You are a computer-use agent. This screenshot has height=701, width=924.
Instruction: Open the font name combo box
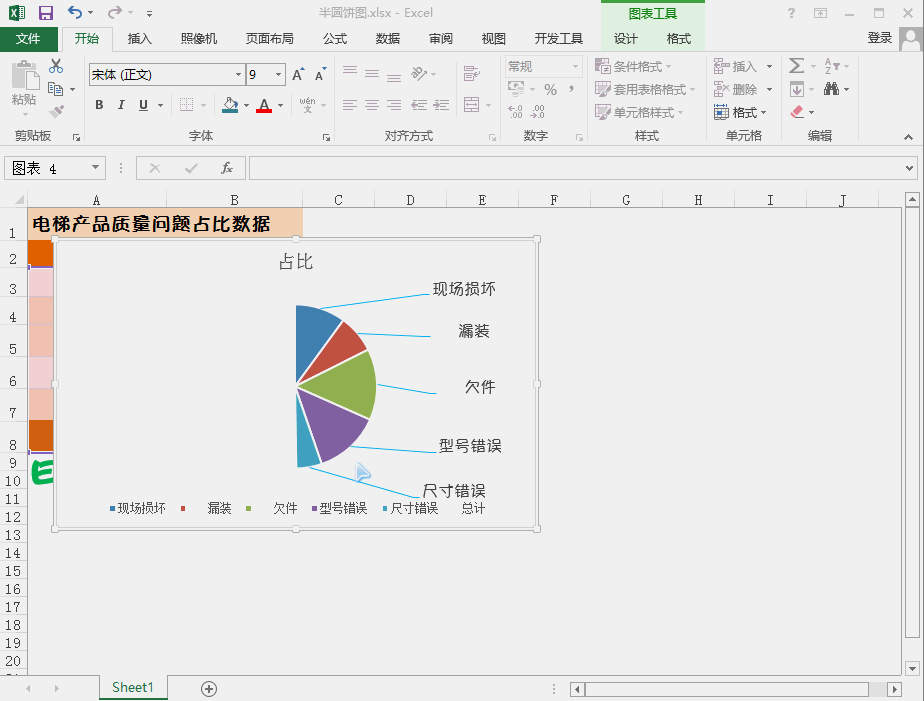(x=167, y=75)
